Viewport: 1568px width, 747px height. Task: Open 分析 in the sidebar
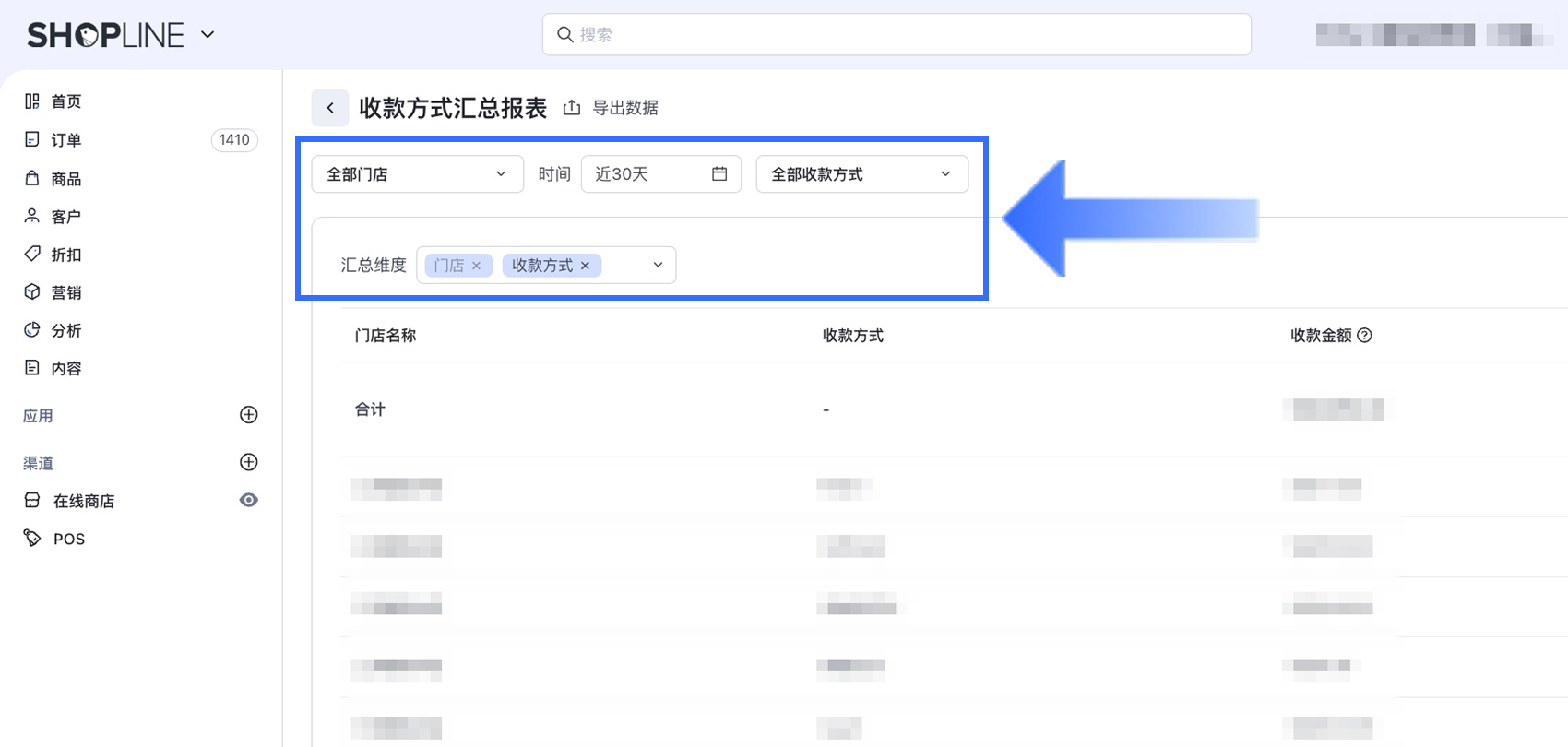click(x=66, y=330)
